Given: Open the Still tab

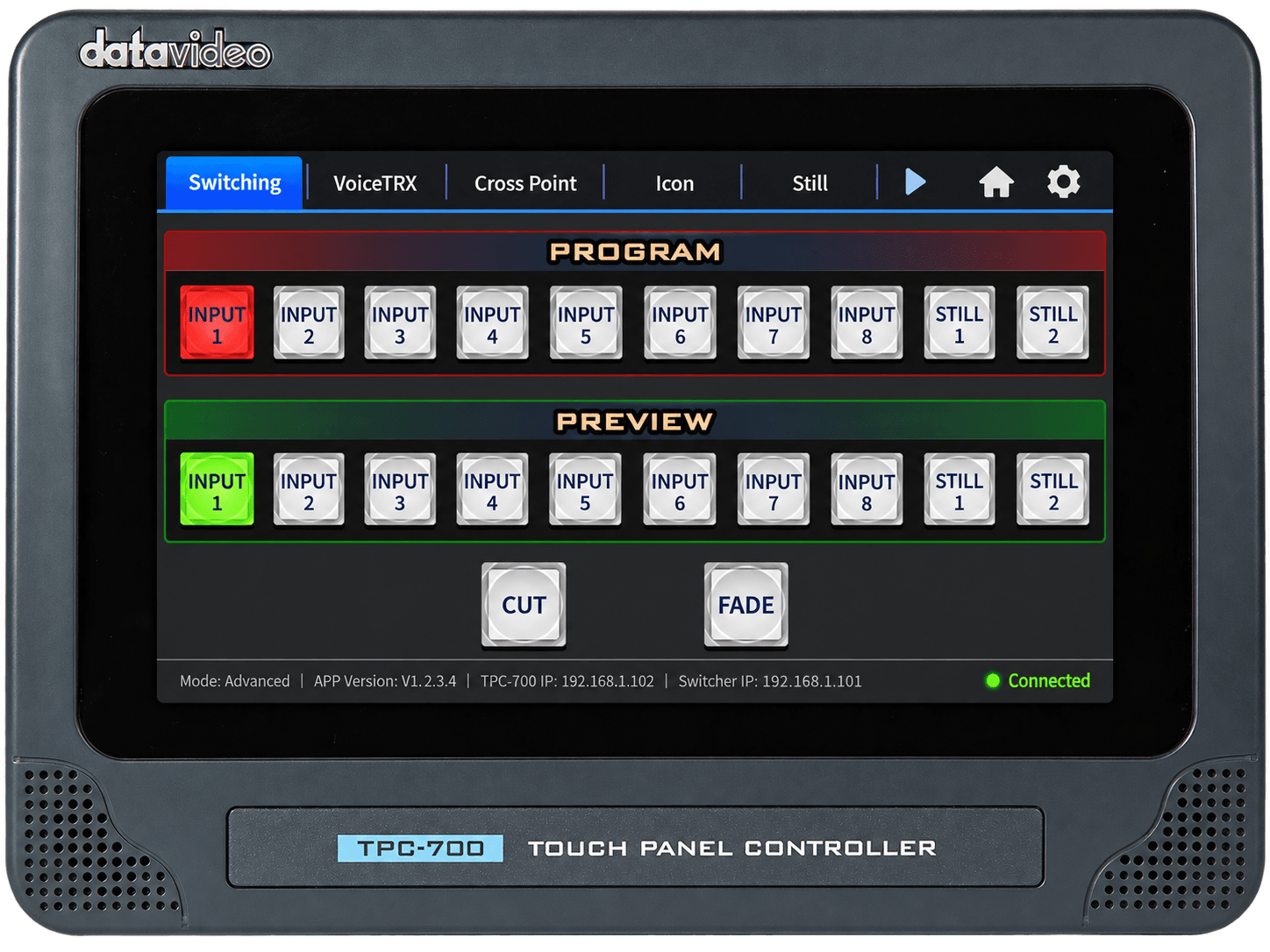Looking at the screenshot, I should 810,183.
